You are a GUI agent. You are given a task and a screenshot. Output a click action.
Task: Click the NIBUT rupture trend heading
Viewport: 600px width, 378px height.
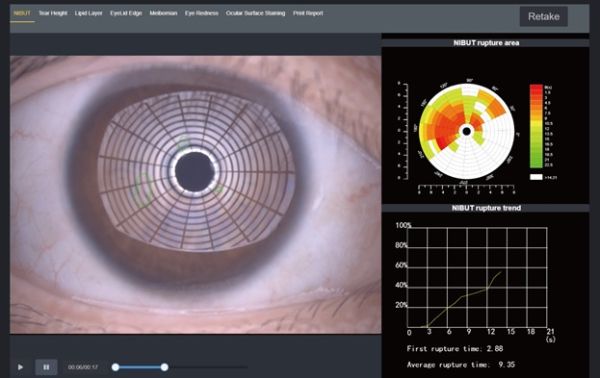(486, 208)
